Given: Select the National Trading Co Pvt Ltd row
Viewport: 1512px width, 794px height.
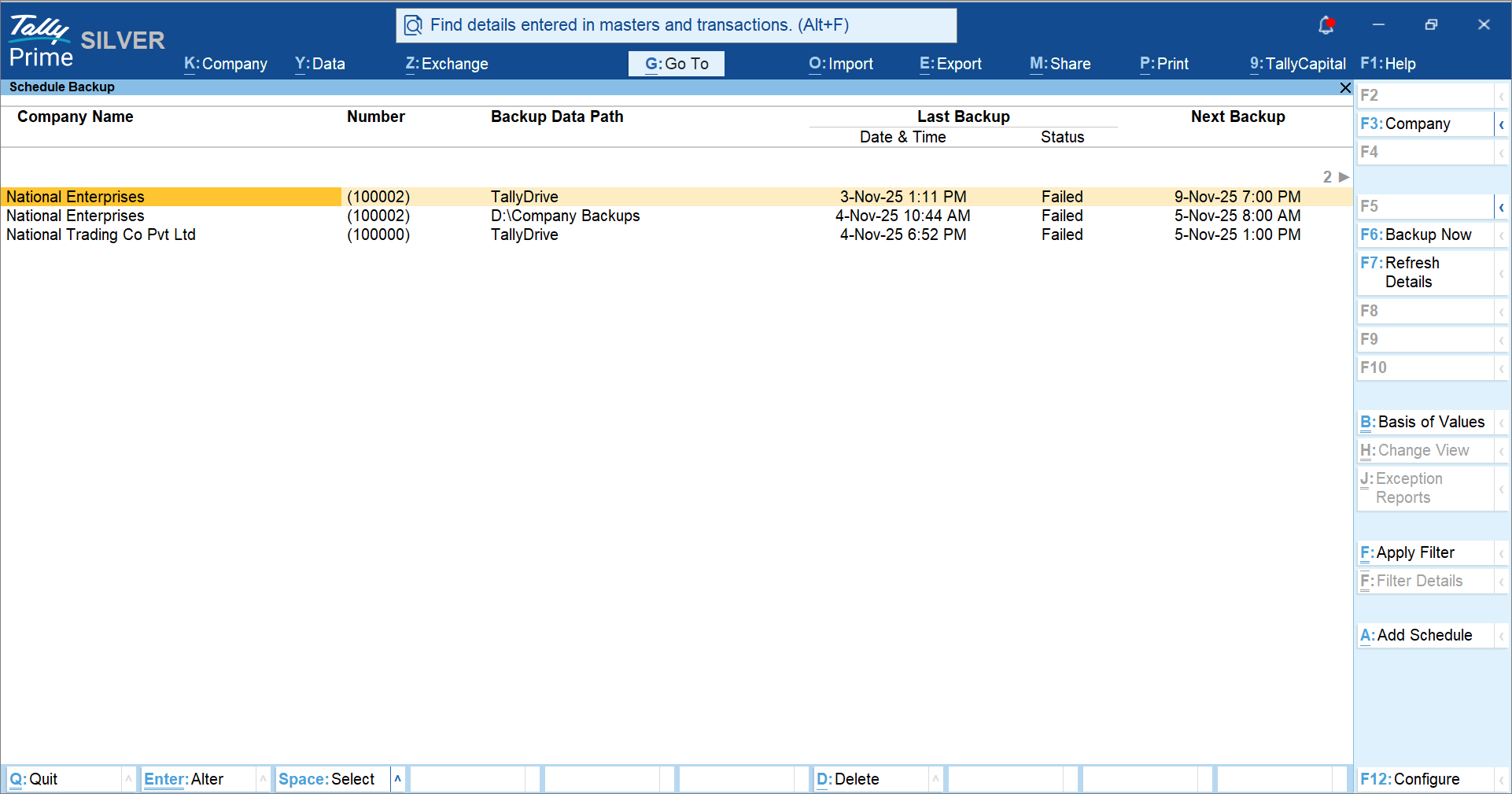Looking at the screenshot, I should point(101,235).
